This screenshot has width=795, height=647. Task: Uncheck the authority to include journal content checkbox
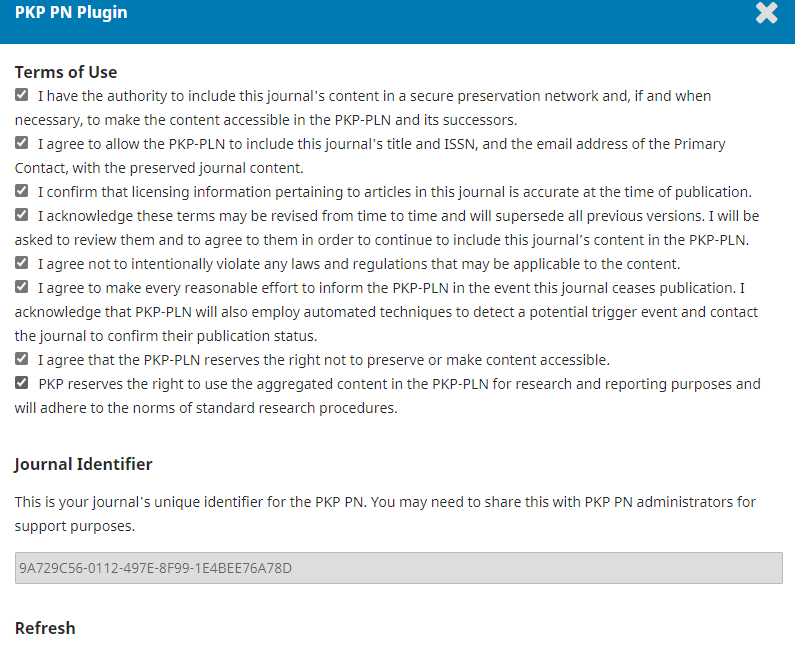(x=21, y=95)
